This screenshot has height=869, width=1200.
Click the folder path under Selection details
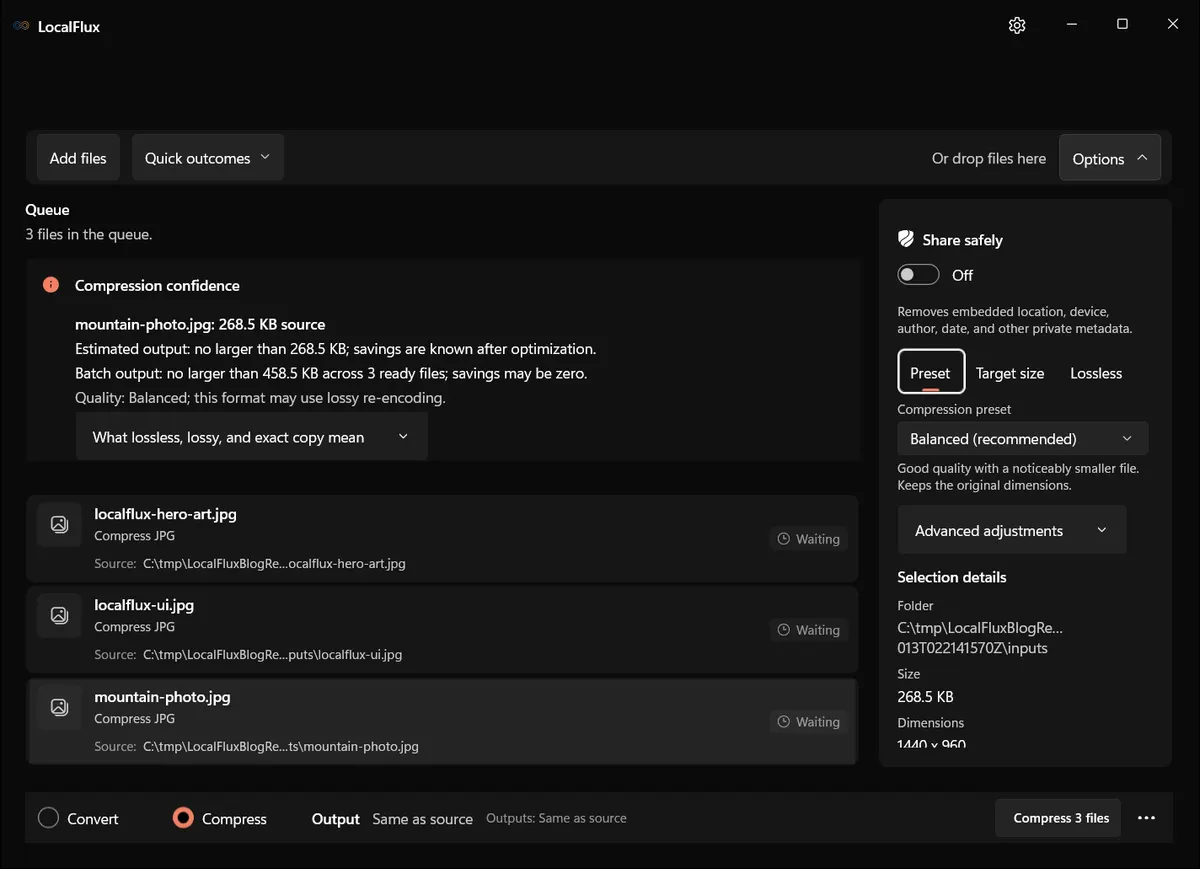click(x=980, y=638)
